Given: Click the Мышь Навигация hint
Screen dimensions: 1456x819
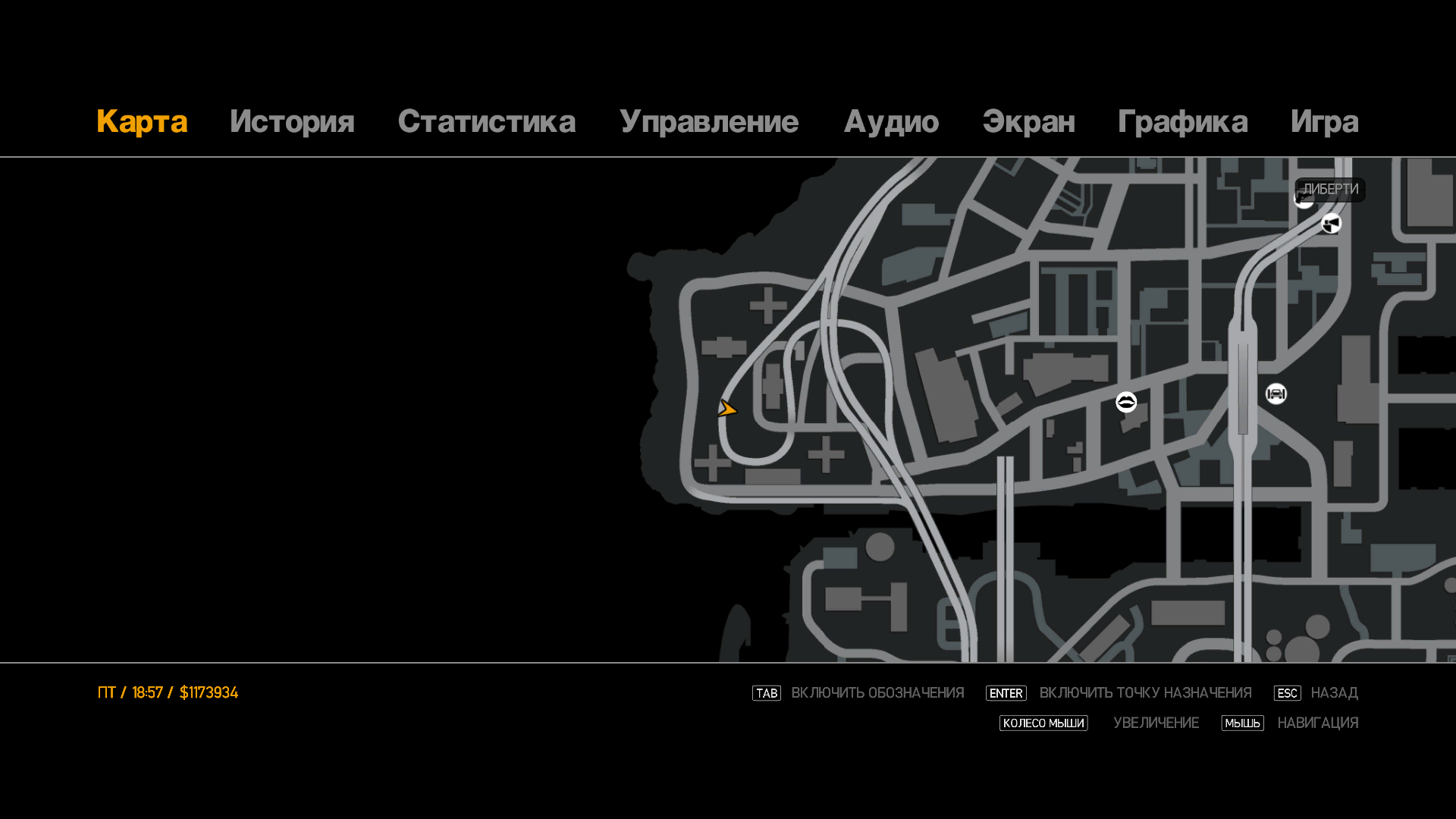Looking at the screenshot, I should [1290, 723].
